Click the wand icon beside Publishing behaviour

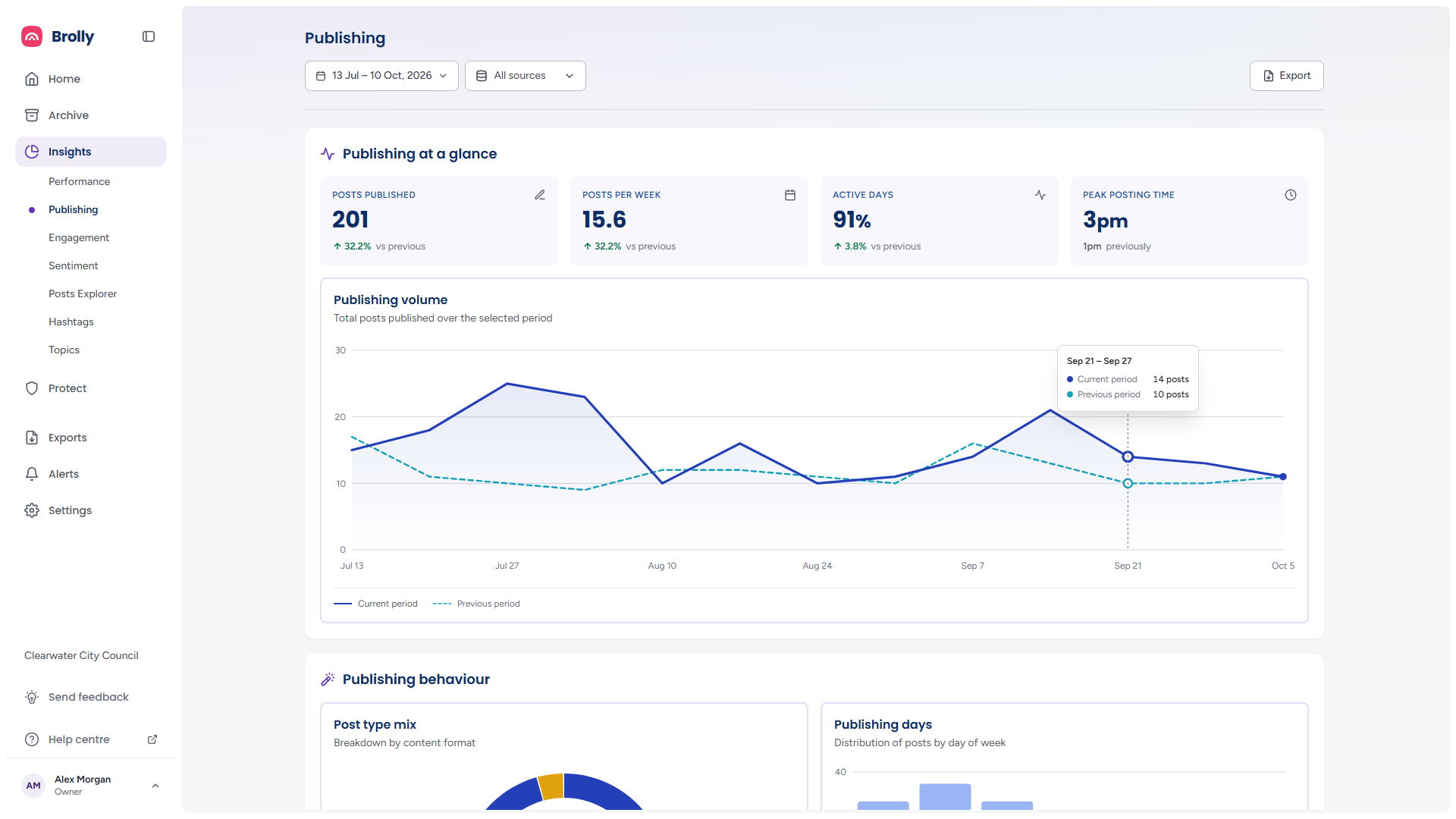pos(328,679)
